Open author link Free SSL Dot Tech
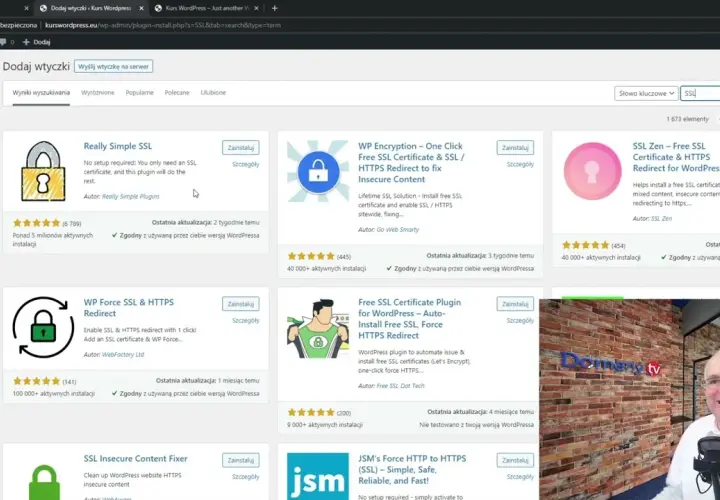This screenshot has height=500, width=720. (x=400, y=386)
